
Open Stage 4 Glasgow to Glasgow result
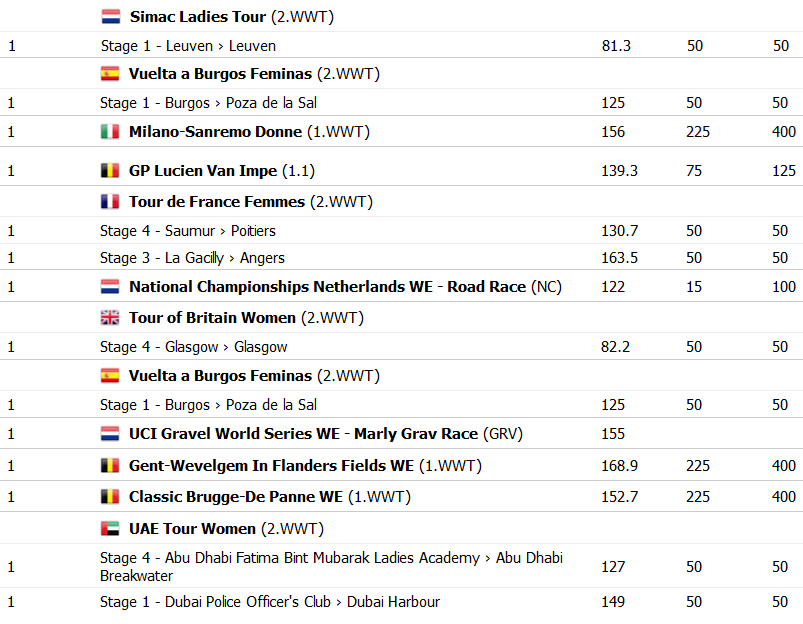pyautogui.click(x=194, y=347)
